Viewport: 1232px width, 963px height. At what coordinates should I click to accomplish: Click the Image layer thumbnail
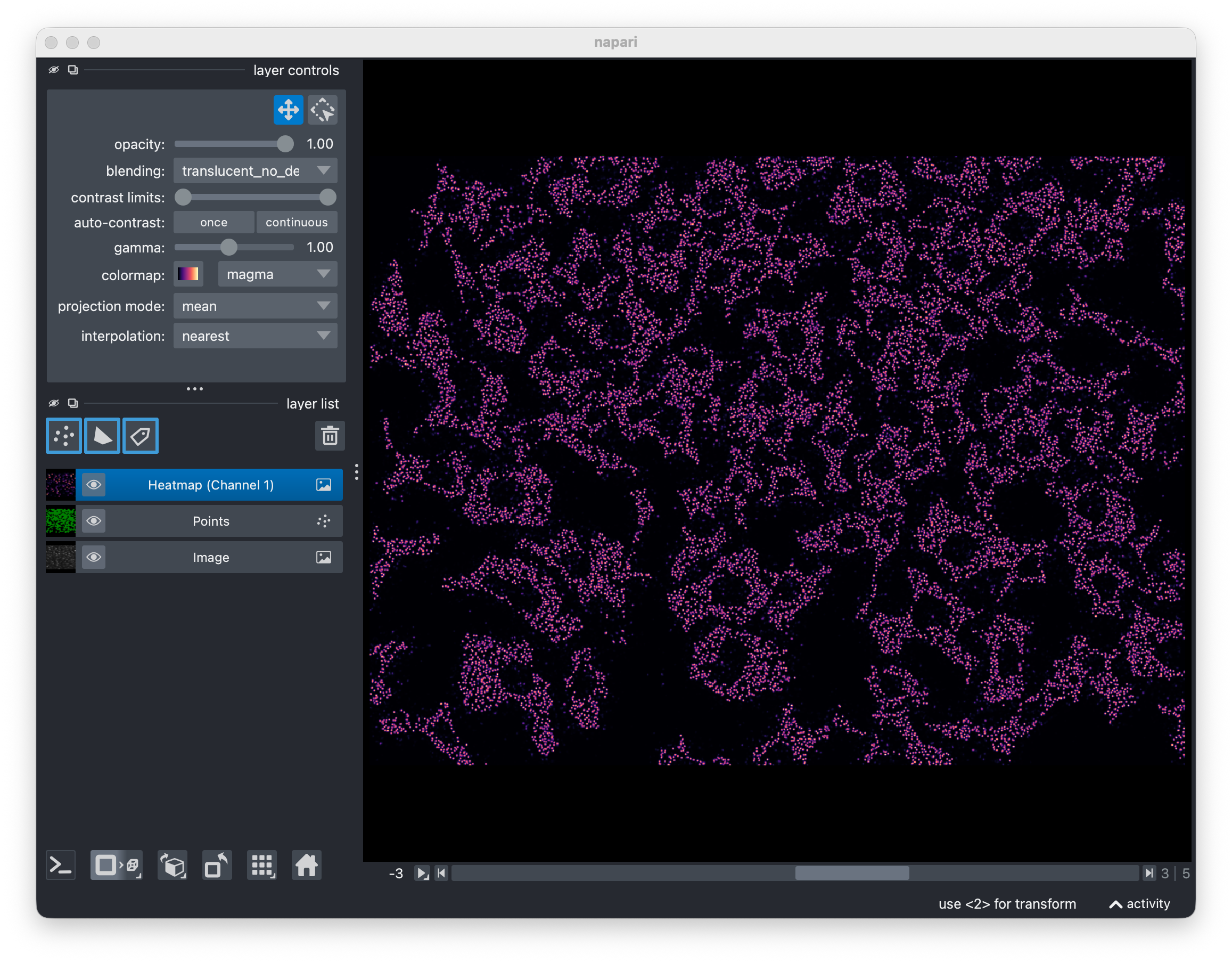point(60,557)
